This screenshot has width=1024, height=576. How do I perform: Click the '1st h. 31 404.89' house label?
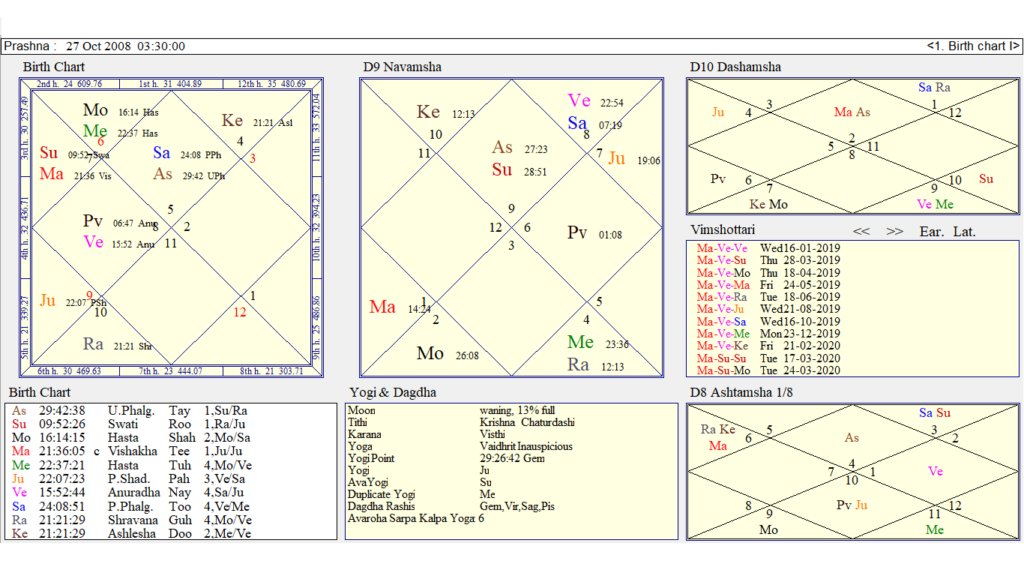(170, 84)
